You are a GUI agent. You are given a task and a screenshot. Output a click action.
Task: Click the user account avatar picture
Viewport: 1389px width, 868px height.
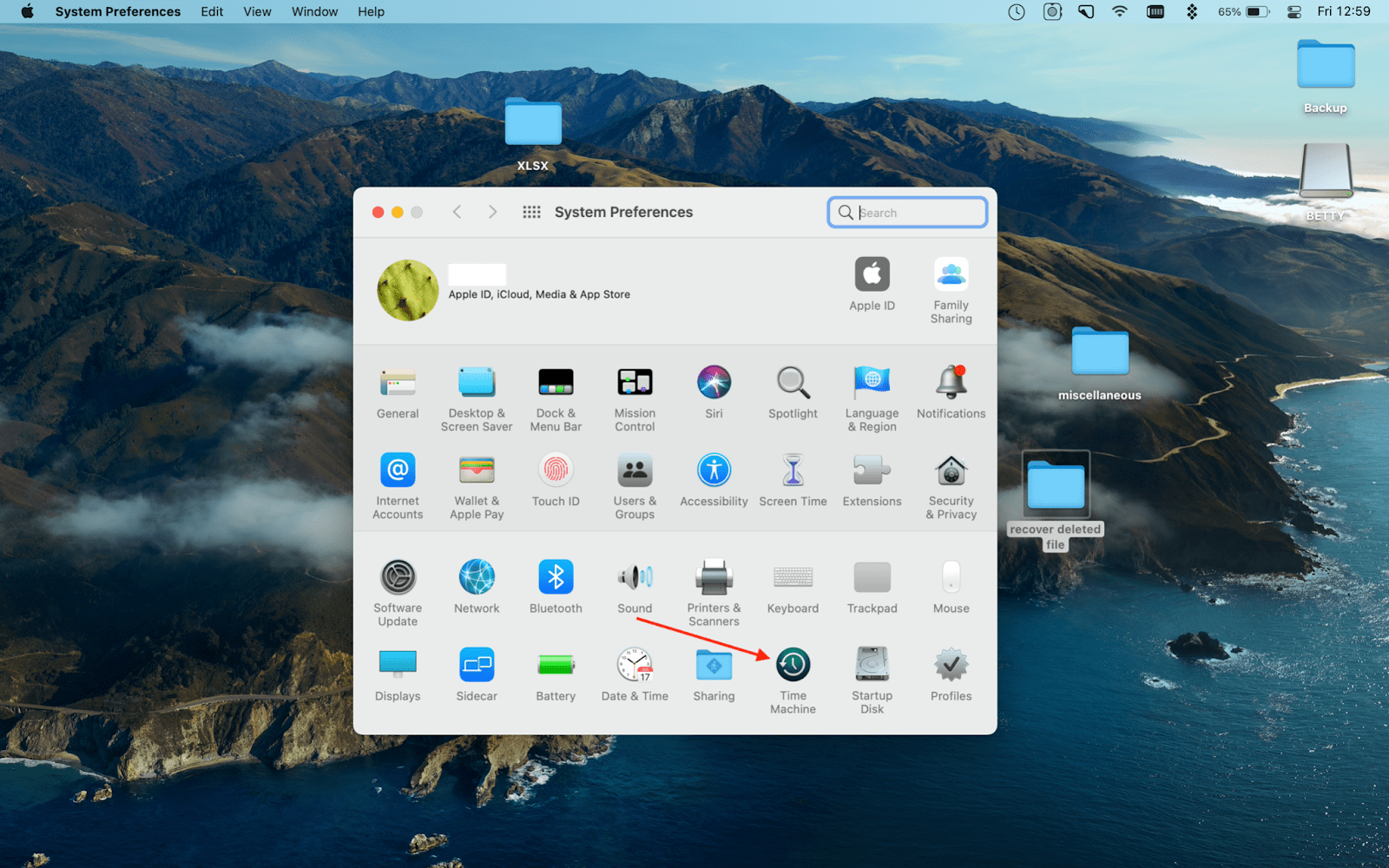coord(408,290)
